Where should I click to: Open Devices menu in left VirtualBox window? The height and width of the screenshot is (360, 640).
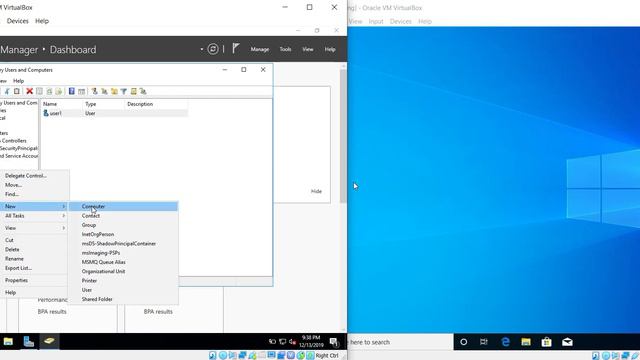(x=18, y=21)
